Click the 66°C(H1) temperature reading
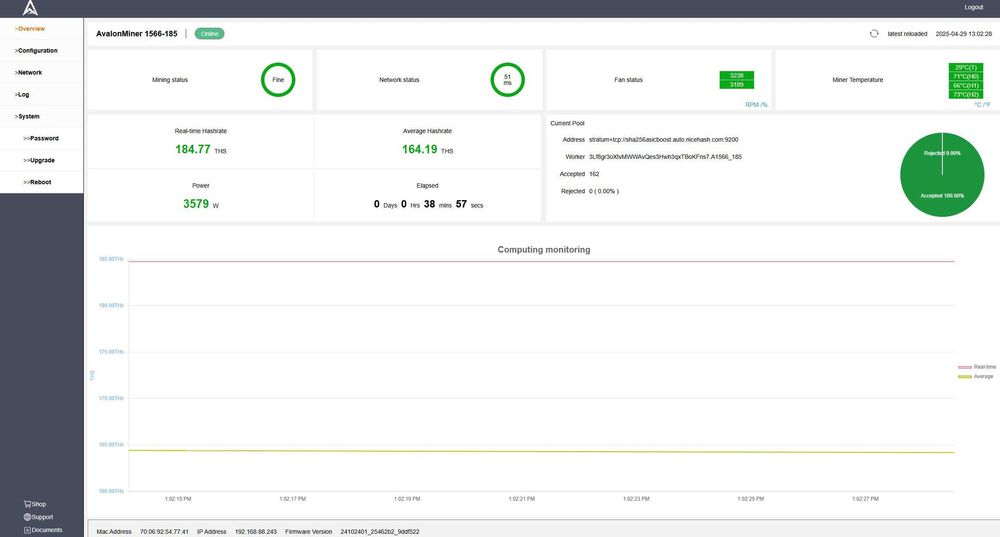The image size is (1000, 537). click(x=966, y=85)
